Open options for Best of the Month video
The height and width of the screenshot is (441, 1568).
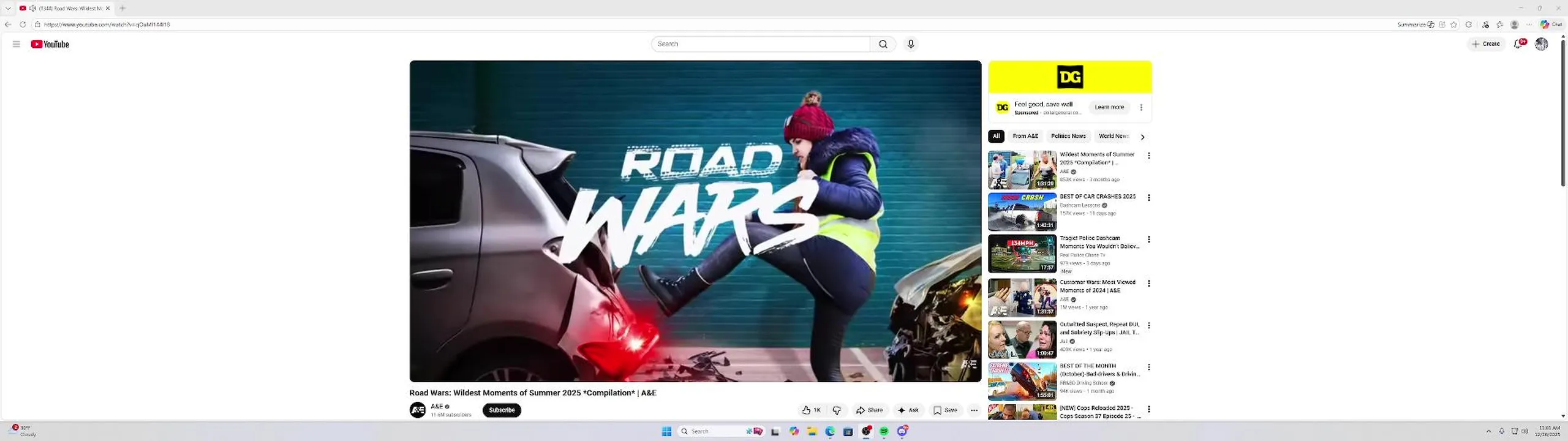coord(1148,367)
